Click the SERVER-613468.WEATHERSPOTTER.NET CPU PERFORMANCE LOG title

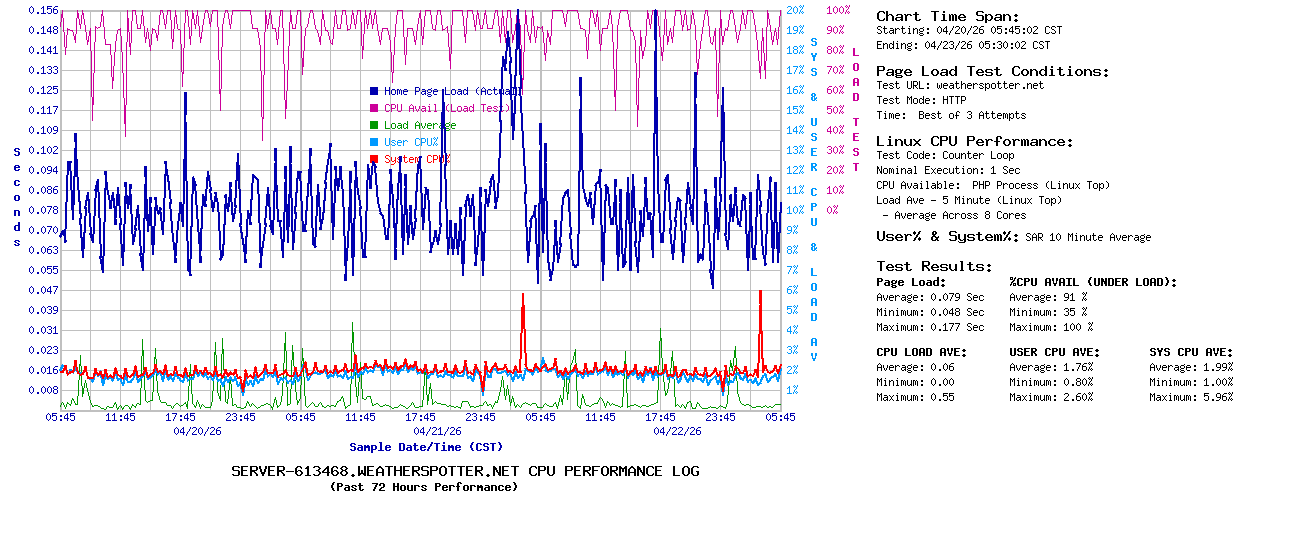coord(465,471)
